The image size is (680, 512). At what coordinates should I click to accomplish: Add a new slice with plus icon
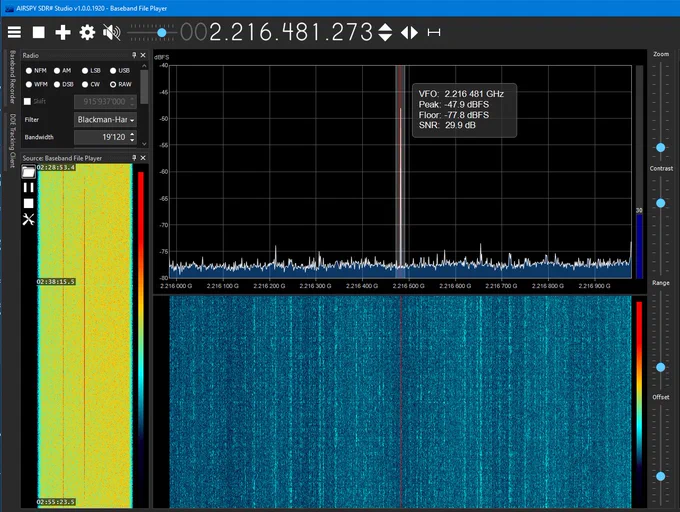pos(63,33)
